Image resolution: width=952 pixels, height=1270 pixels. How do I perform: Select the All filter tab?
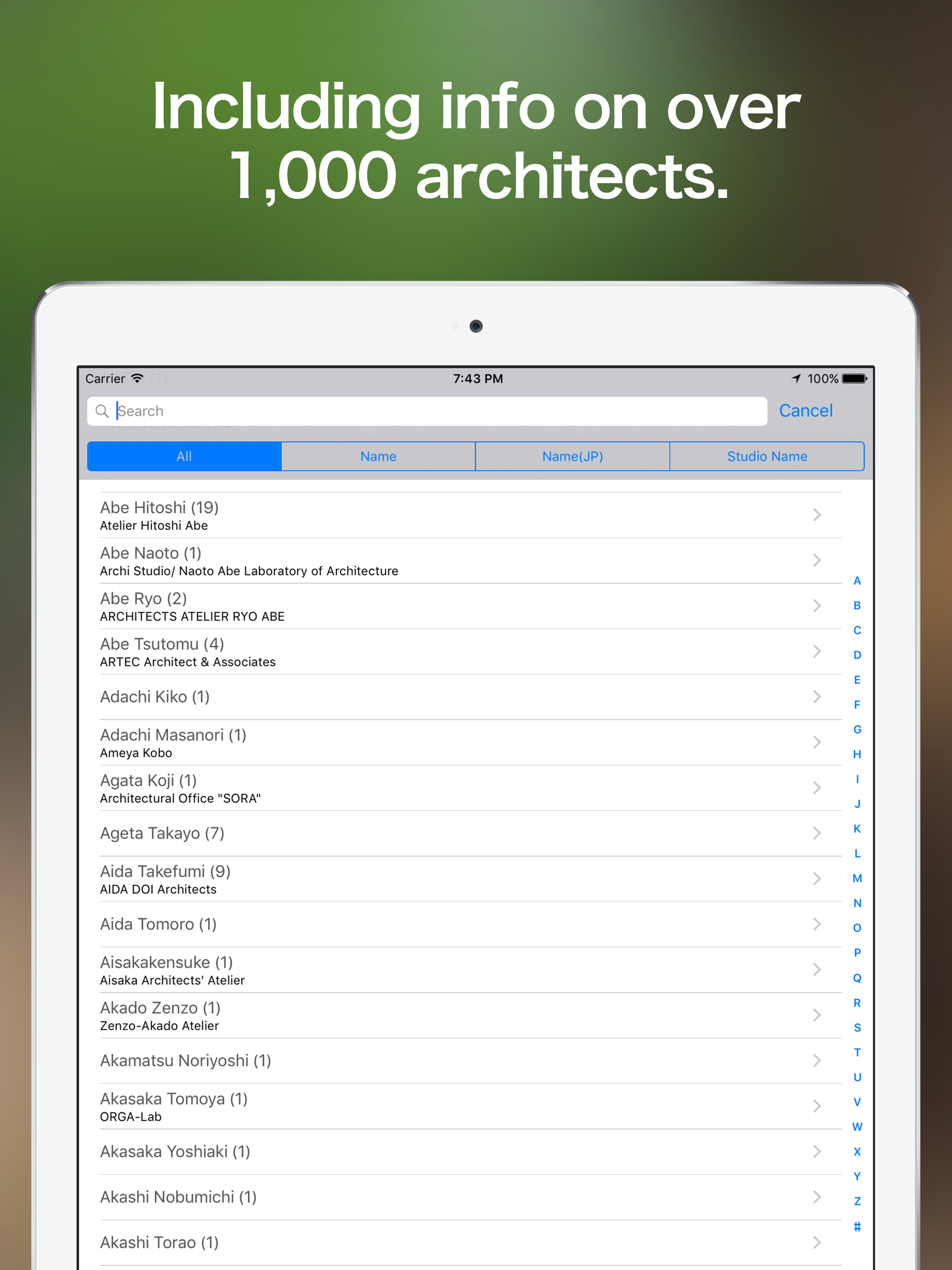[x=185, y=456]
